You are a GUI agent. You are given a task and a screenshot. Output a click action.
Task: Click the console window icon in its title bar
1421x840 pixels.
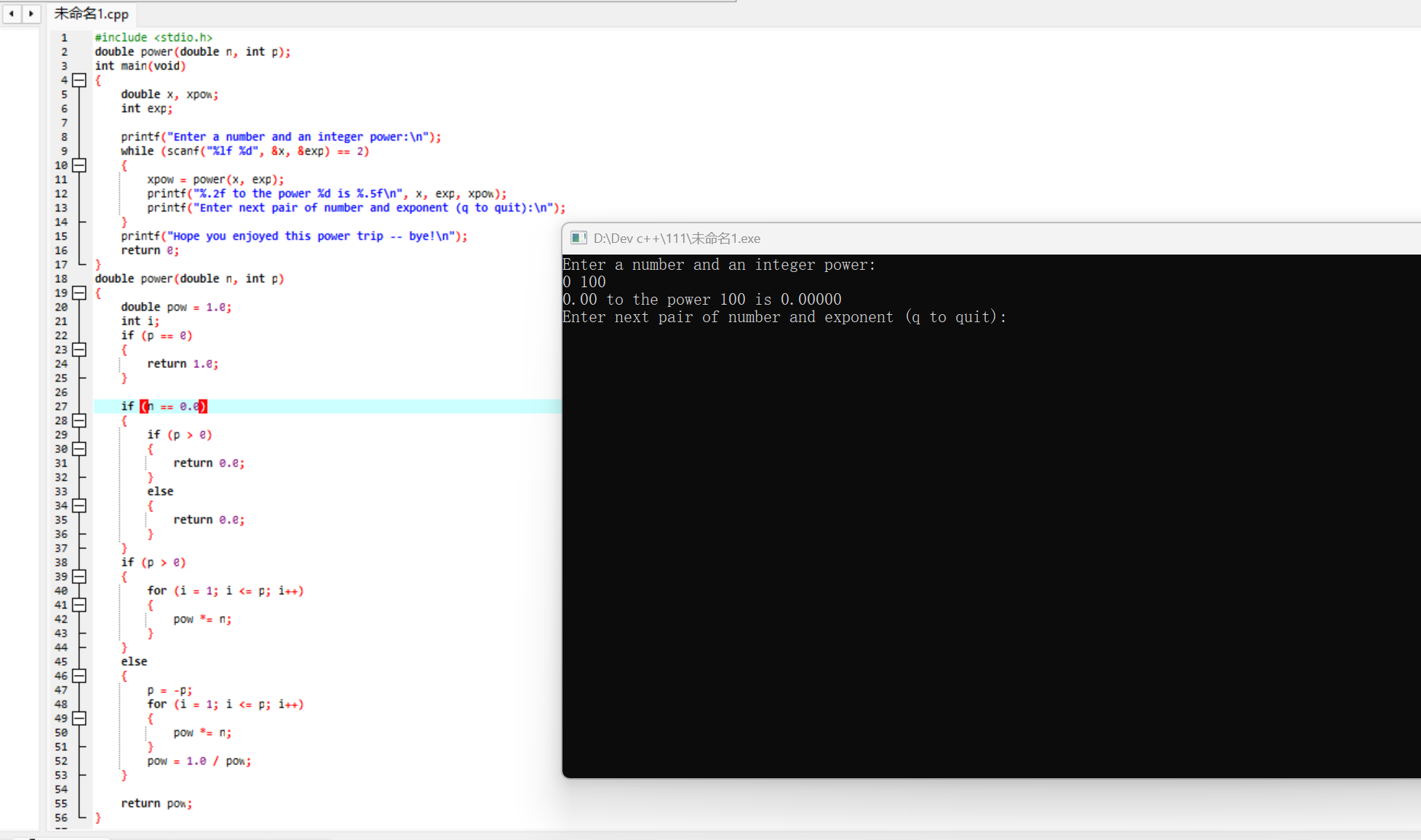[578, 238]
